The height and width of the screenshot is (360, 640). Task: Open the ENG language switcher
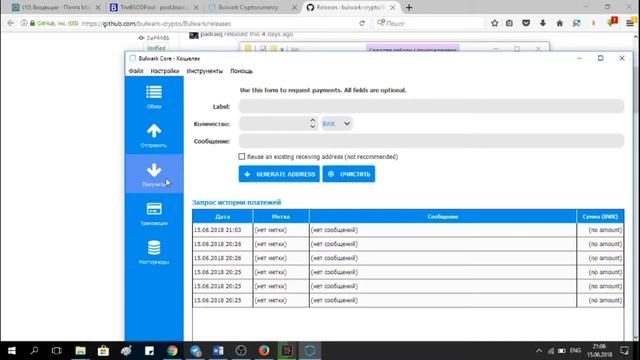[575, 351]
